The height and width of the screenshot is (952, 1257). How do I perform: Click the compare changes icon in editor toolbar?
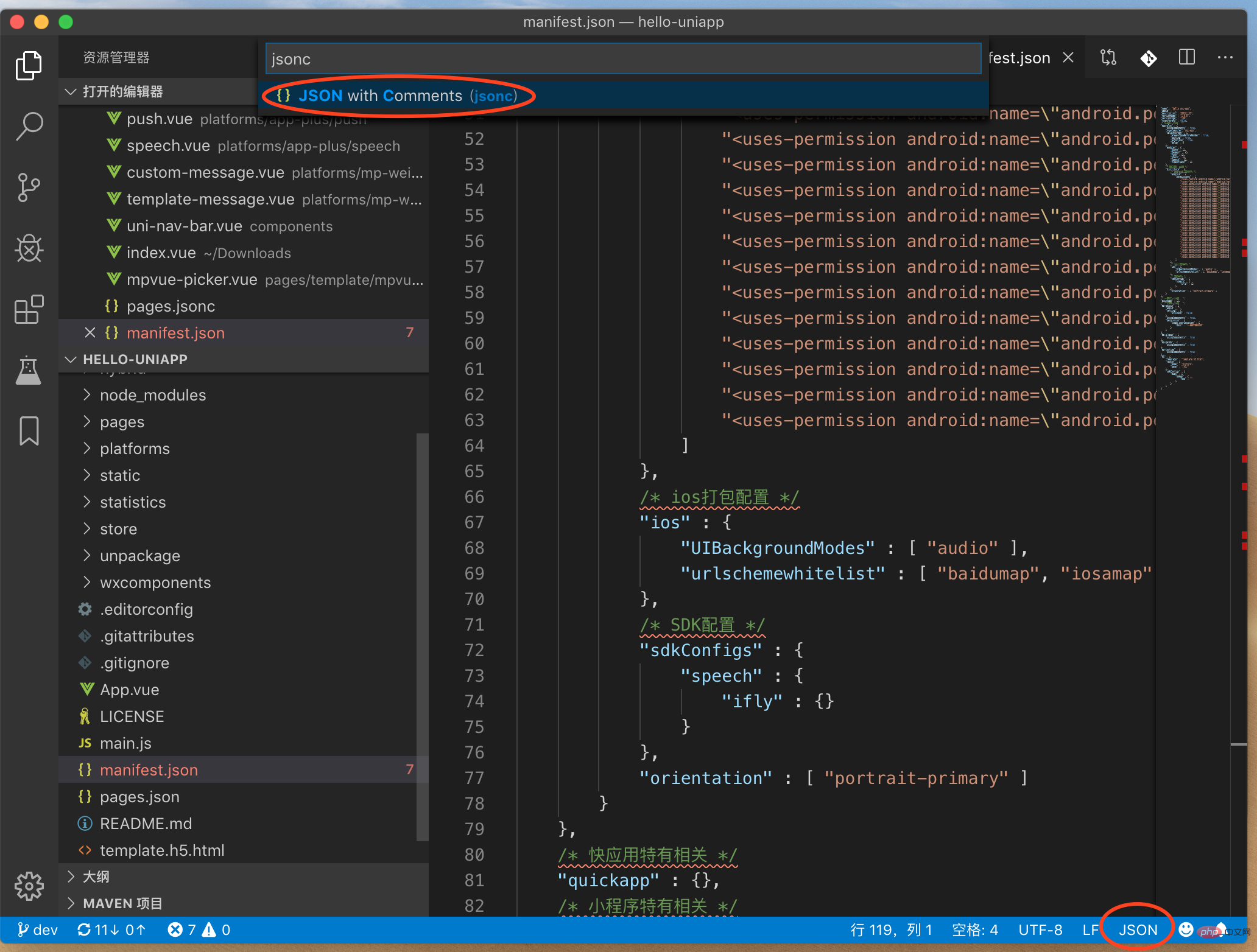(1108, 58)
